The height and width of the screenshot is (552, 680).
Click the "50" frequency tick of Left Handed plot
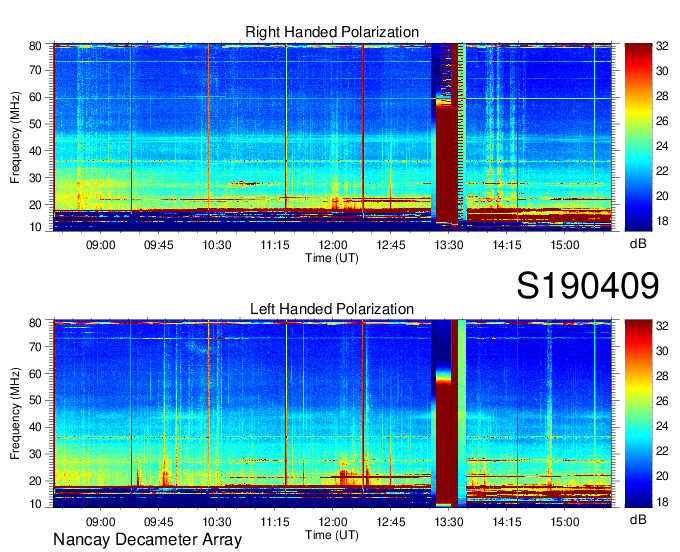[x=35, y=400]
